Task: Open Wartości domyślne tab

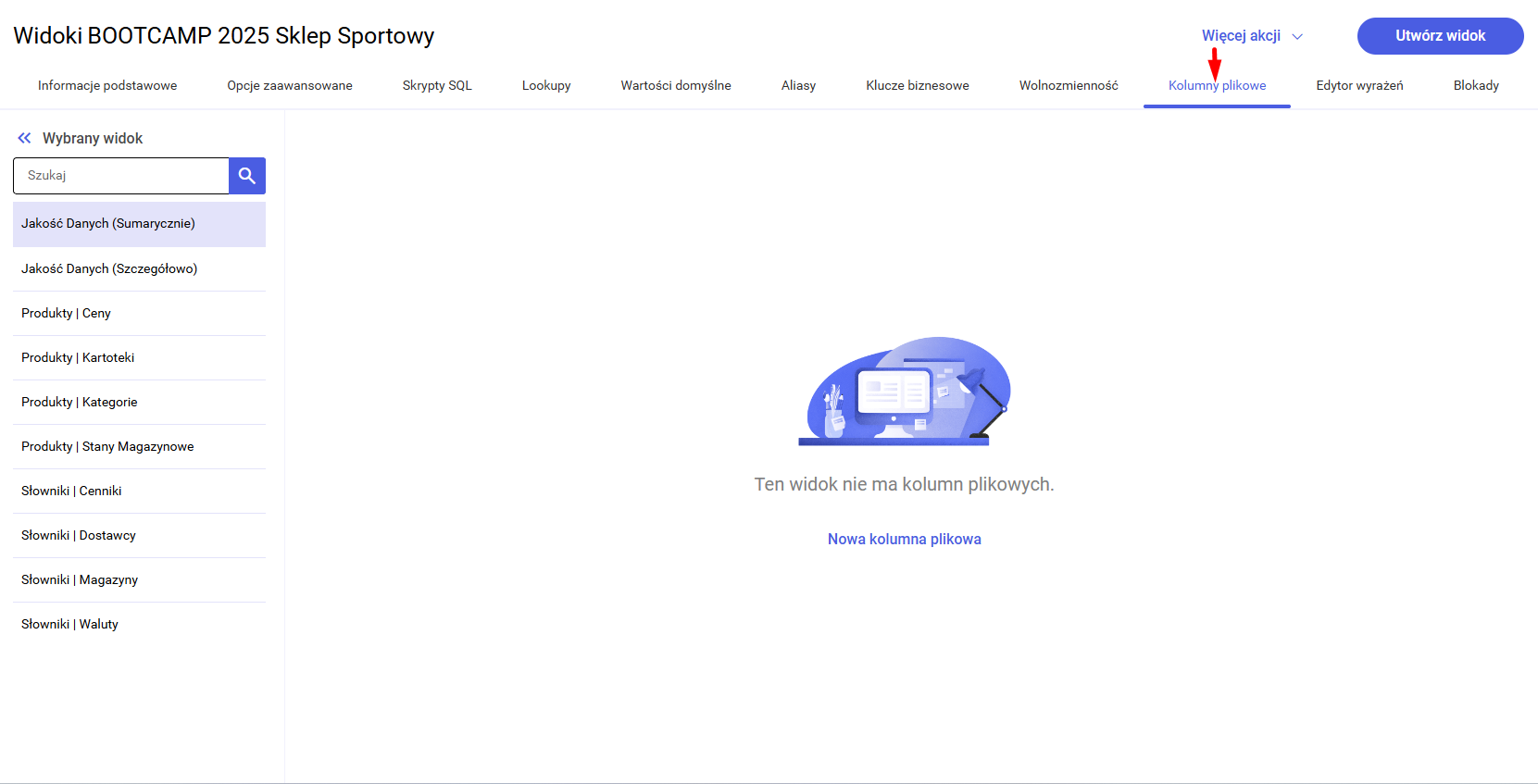Action: (676, 85)
